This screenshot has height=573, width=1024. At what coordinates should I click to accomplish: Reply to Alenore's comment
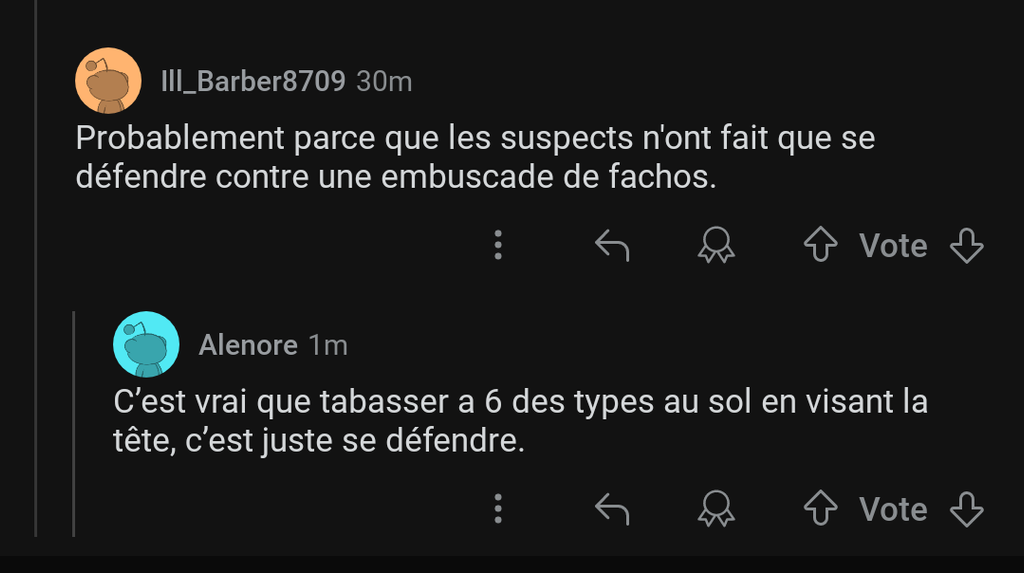tap(612, 508)
